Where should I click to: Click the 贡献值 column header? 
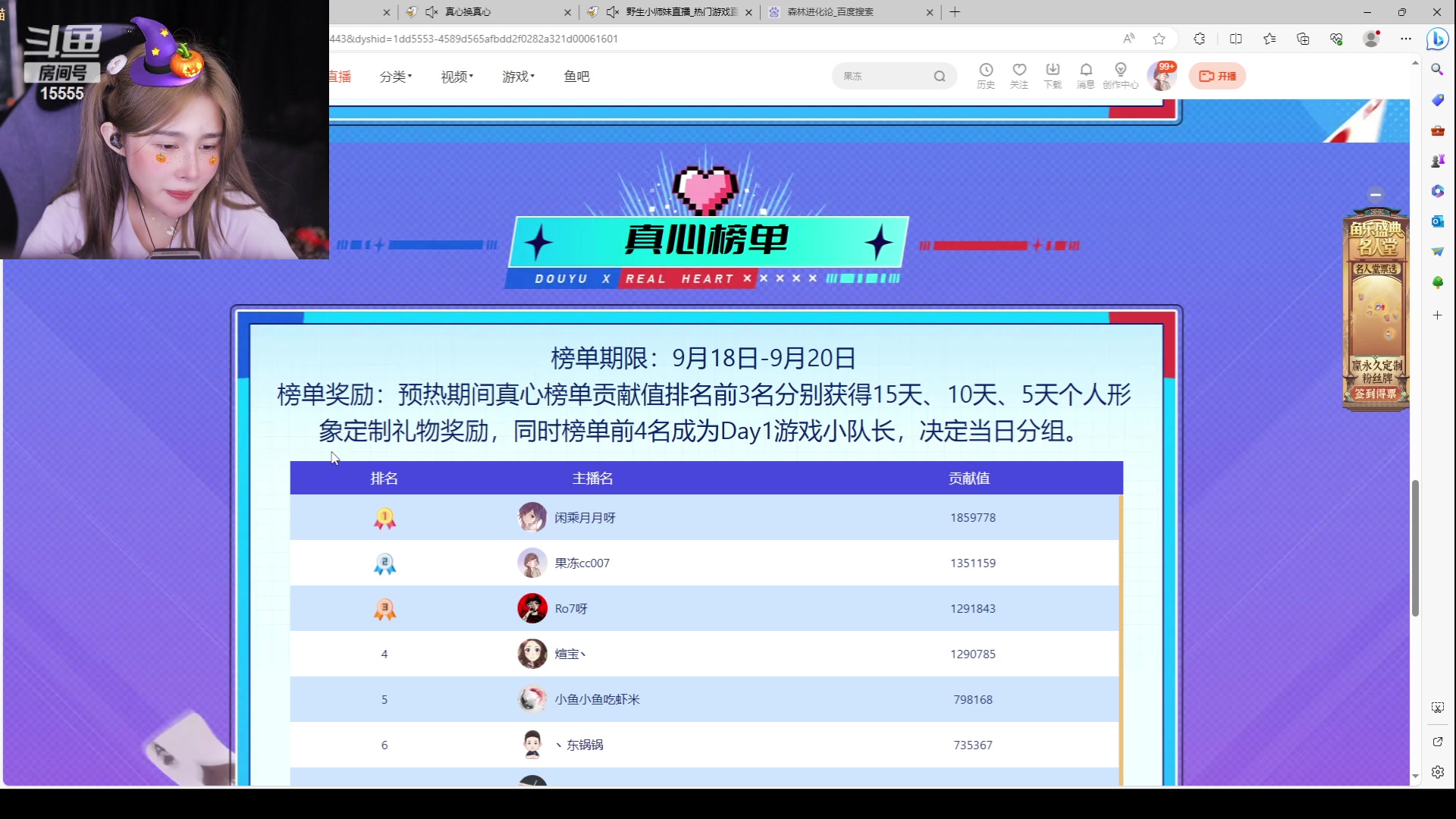click(968, 478)
